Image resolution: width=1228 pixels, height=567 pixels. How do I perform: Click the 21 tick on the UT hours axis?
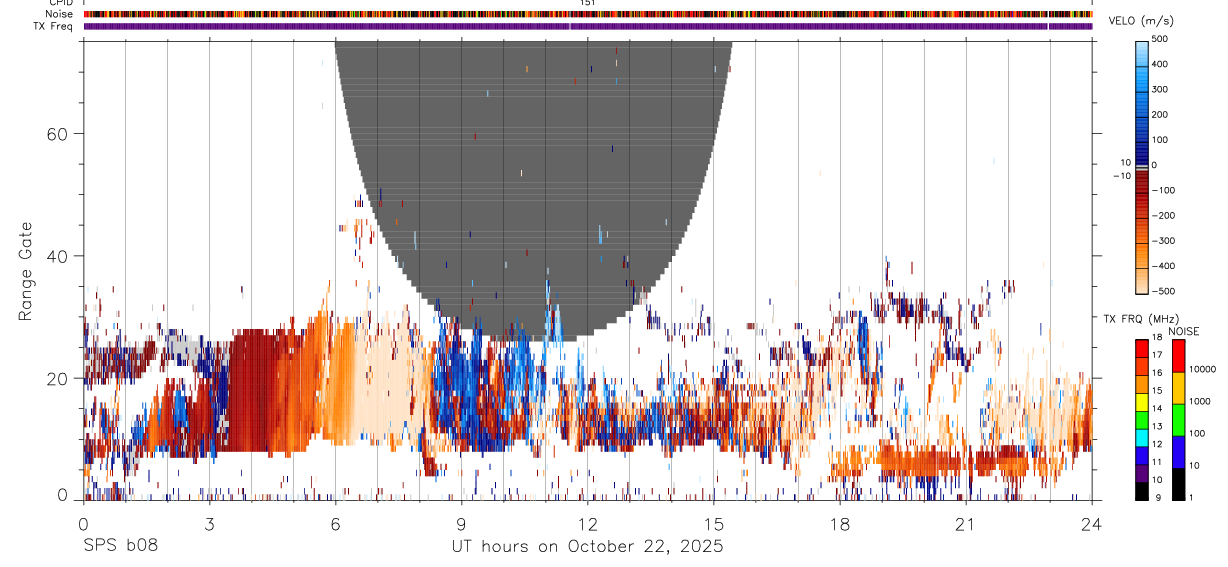[x=966, y=524]
